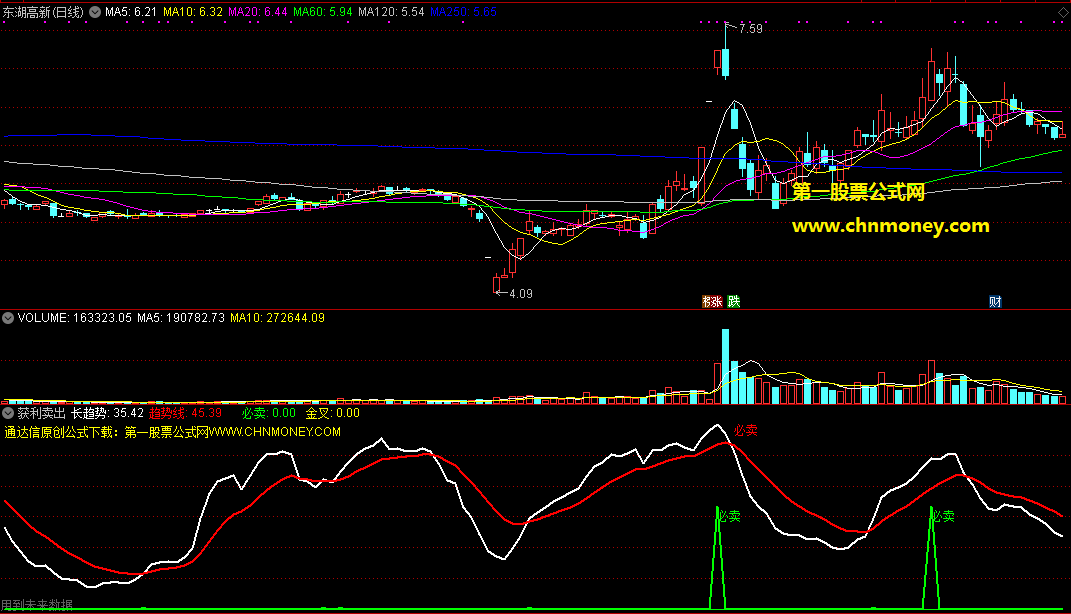
Task: Click the yellow 金叉: 0.00 value
Action: (333, 413)
